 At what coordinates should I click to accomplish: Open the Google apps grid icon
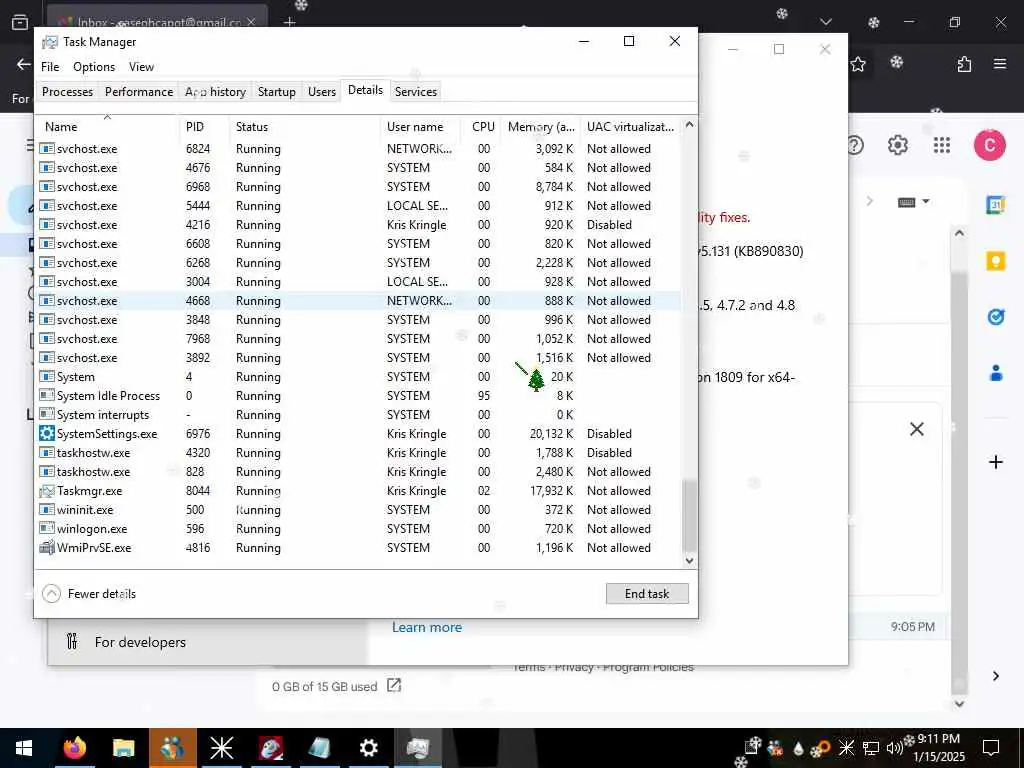[x=942, y=144]
